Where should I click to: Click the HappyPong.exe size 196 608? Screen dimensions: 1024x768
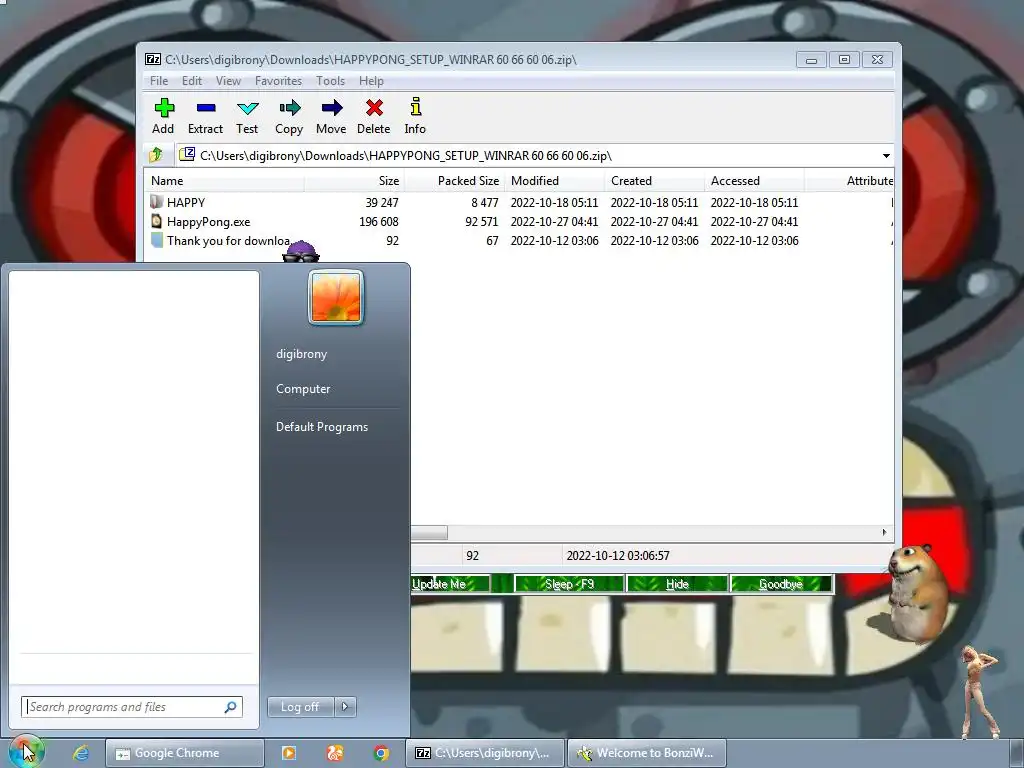coord(379,221)
